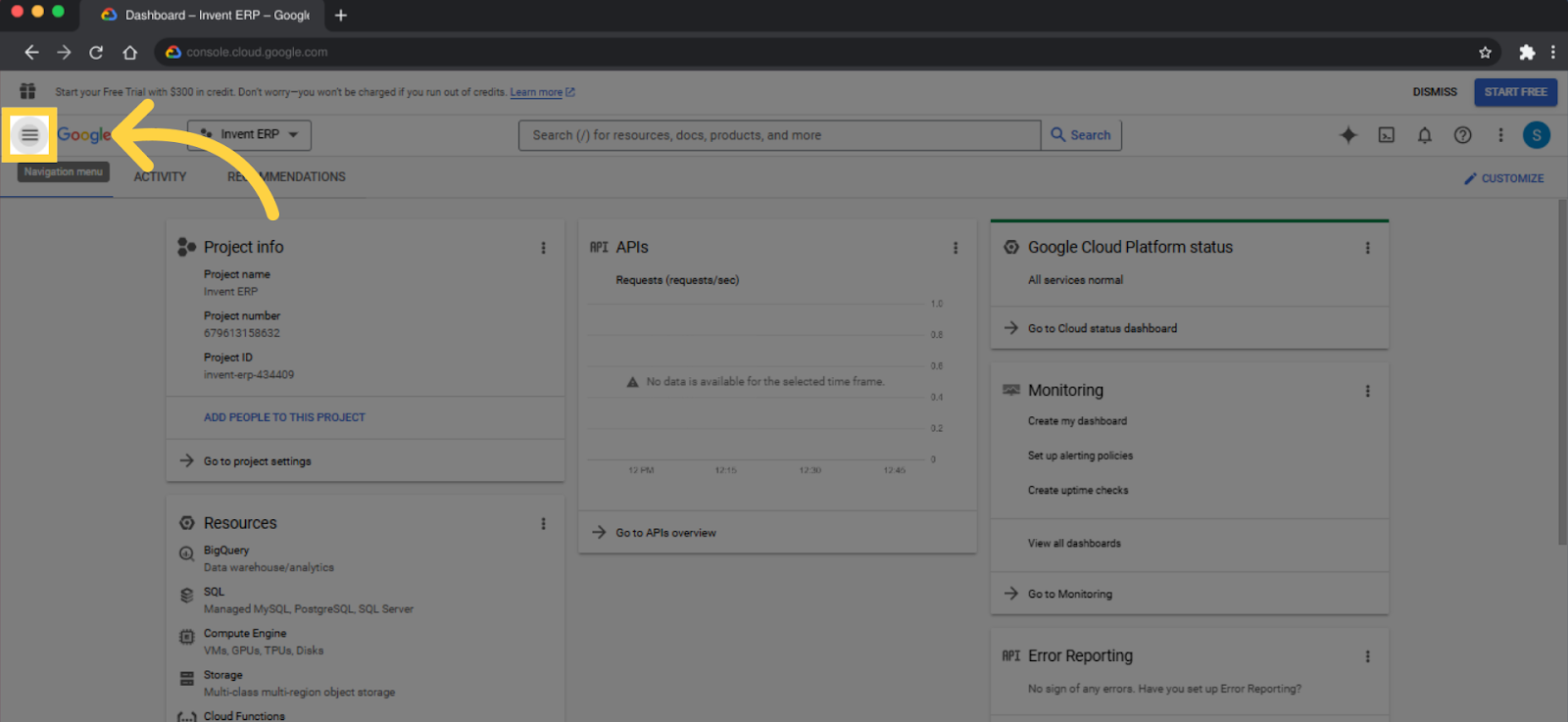Open Project info card options menu
The height and width of the screenshot is (722, 1568).
click(544, 248)
